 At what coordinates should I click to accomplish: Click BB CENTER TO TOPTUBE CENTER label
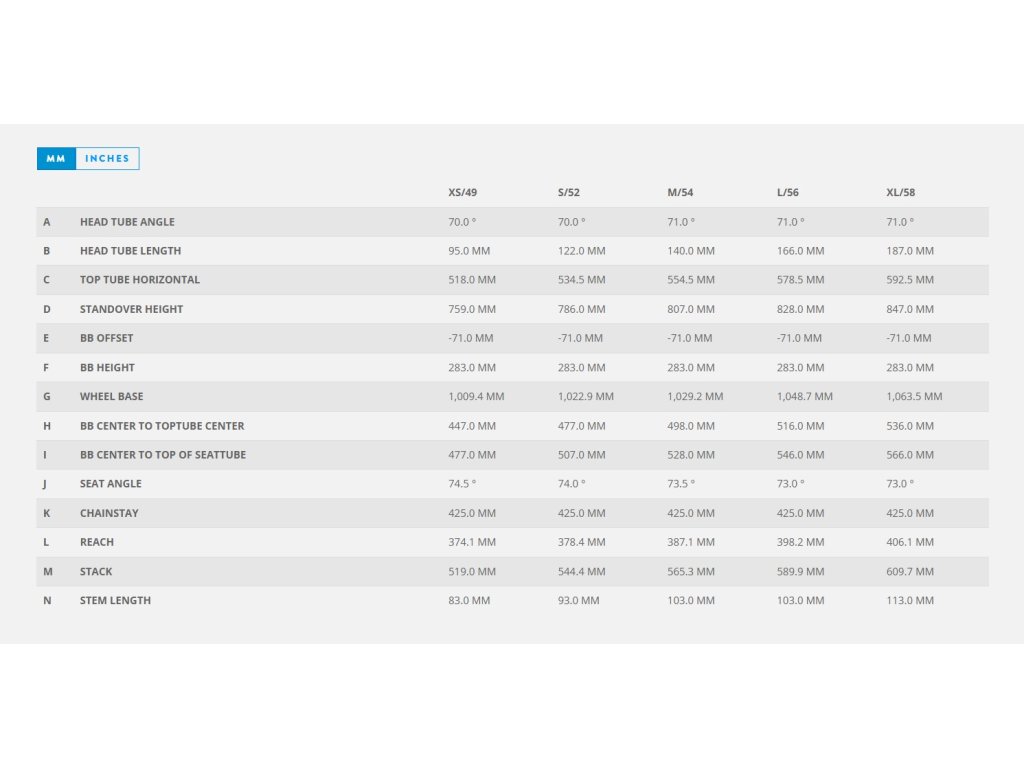(162, 426)
